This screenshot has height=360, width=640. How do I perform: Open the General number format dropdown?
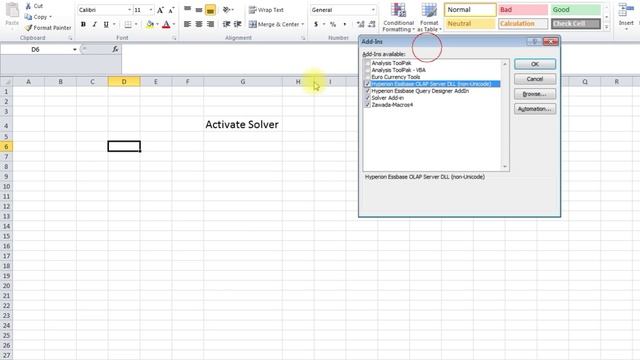[373, 10]
